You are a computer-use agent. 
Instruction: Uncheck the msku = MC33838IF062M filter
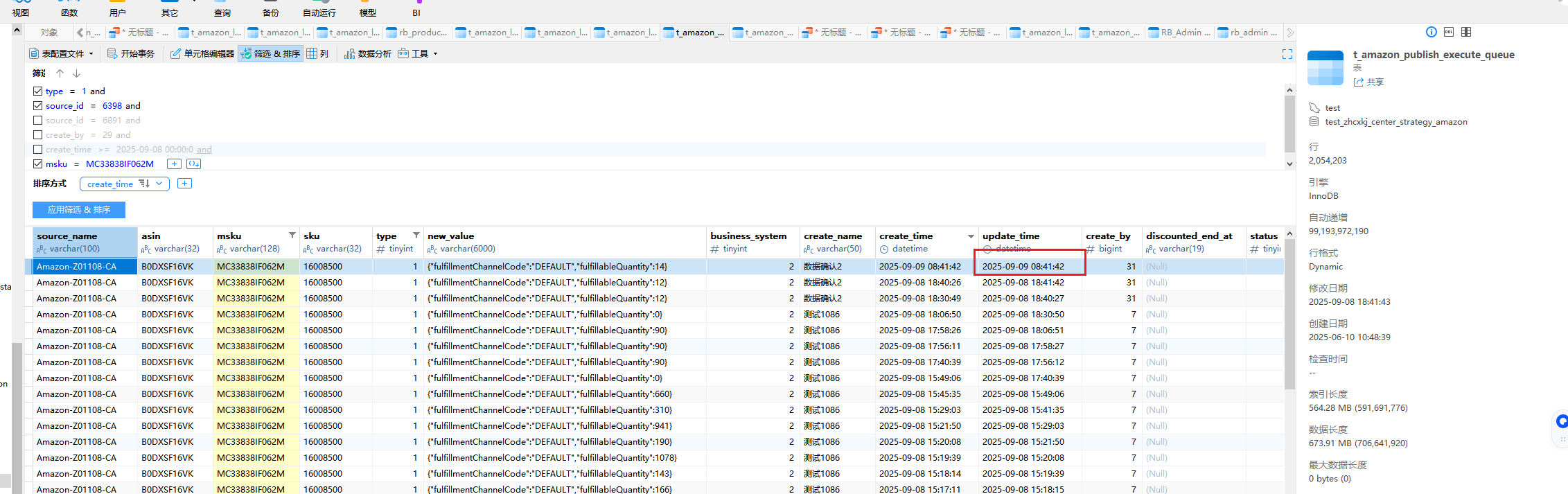pyautogui.click(x=38, y=164)
